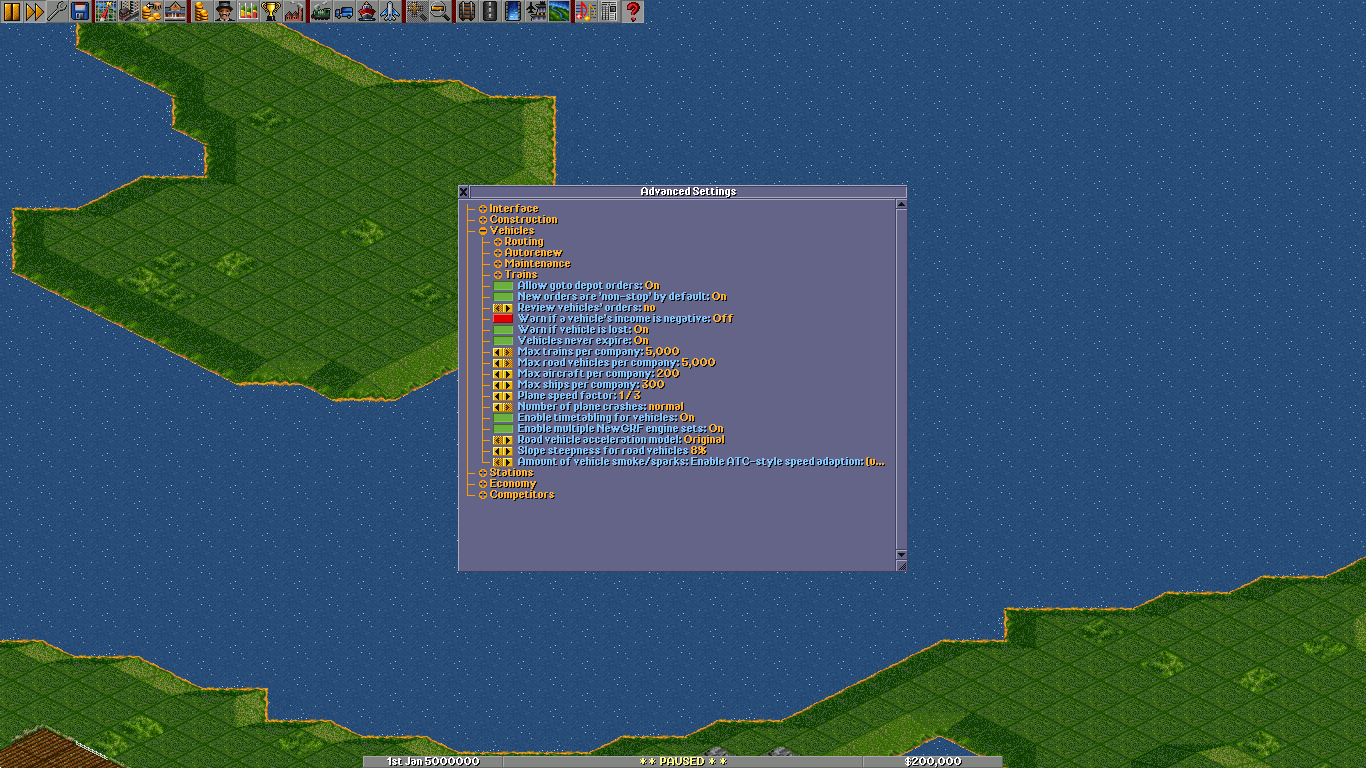The width and height of the screenshot is (1366, 768).
Task: Toggle New orders non-stop by default
Action: point(503,297)
